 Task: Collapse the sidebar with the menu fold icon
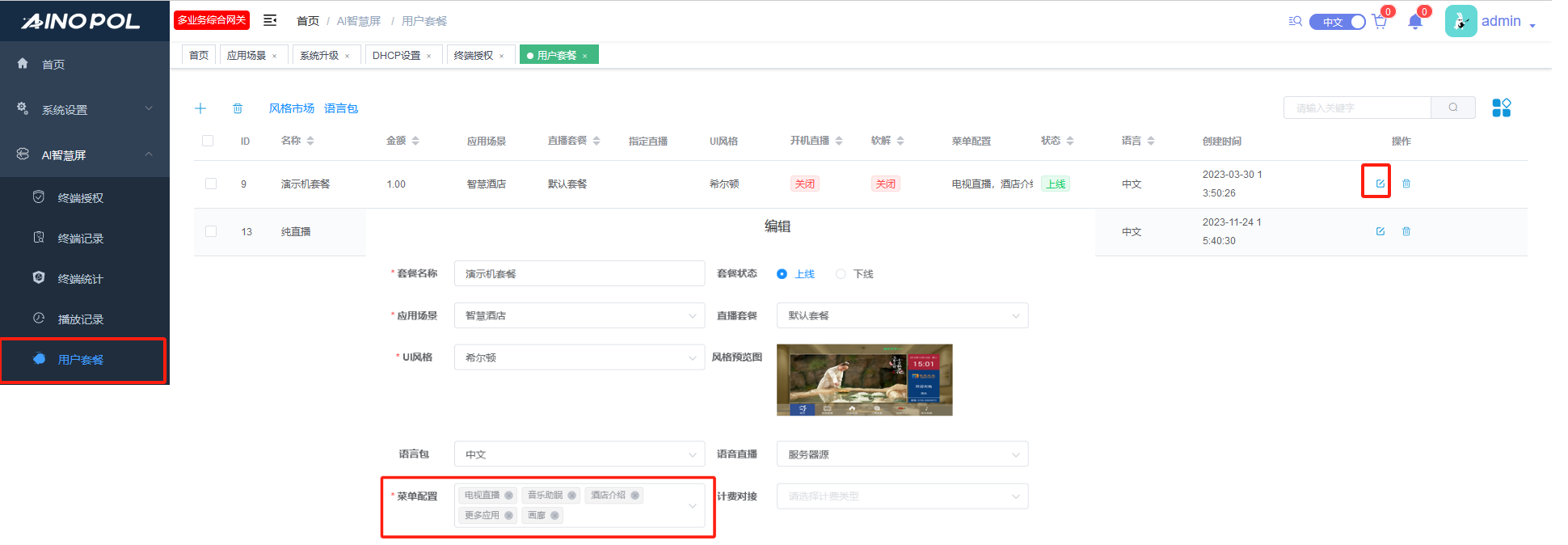click(x=270, y=20)
